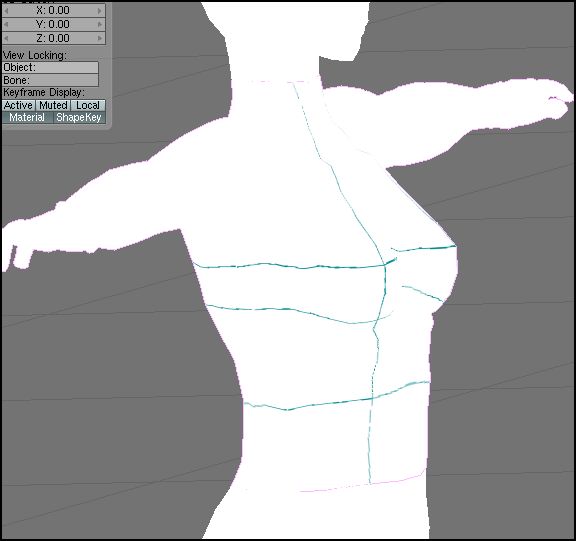Increase X value with right arrow

100,11
